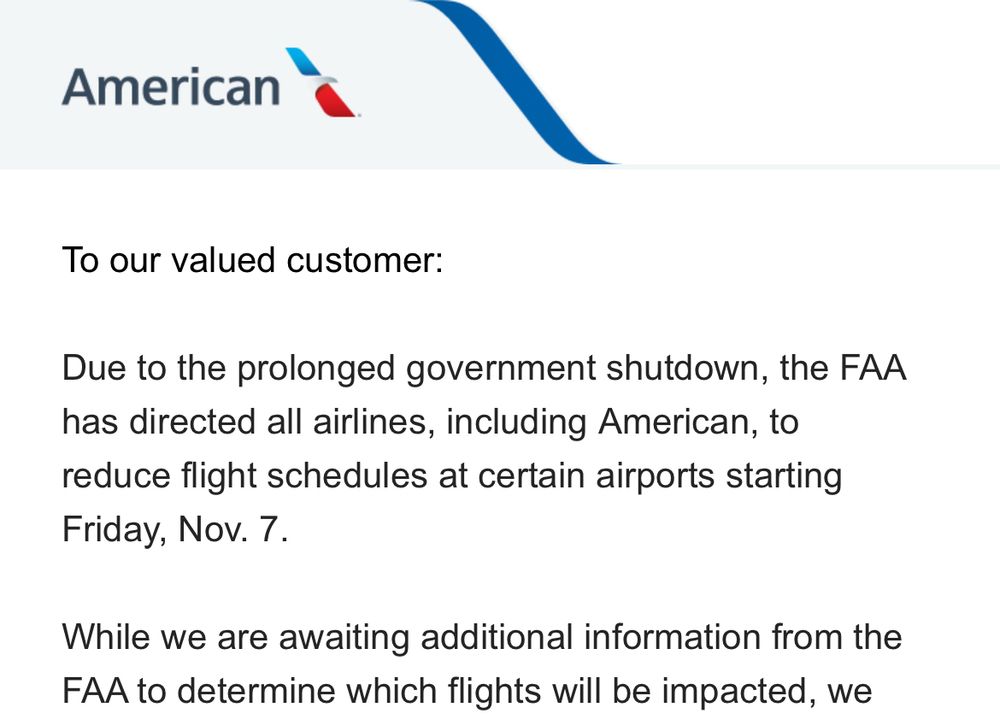Click the American Airlines eagle tail icon
This screenshot has height=721, width=1000.
click(x=321, y=82)
